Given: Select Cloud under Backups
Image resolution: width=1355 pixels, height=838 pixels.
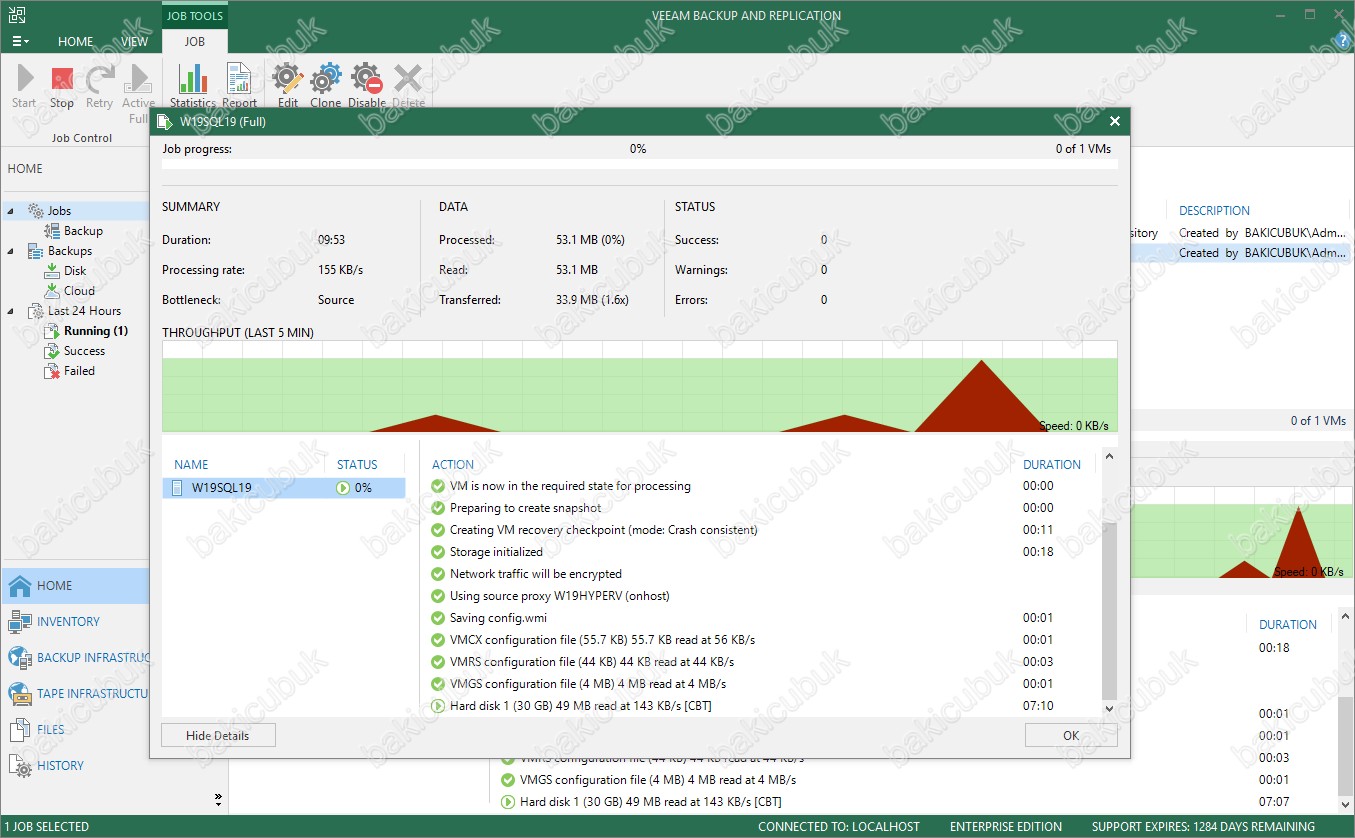Looking at the screenshot, I should (79, 291).
